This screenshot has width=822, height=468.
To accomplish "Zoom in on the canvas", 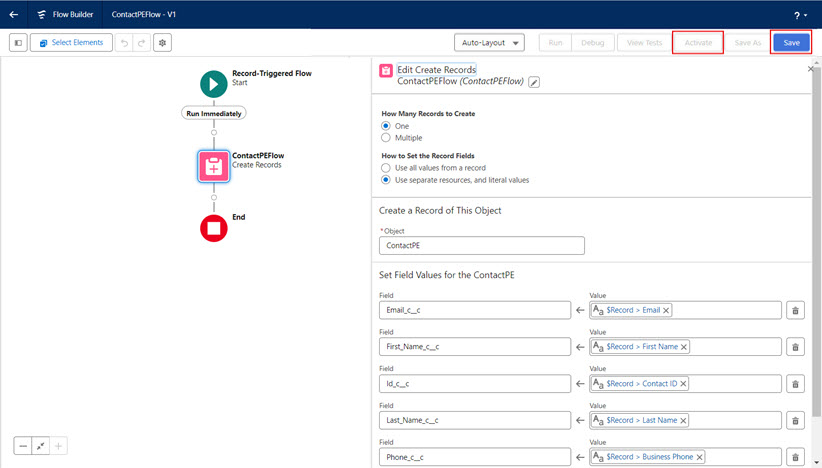I will 58,446.
